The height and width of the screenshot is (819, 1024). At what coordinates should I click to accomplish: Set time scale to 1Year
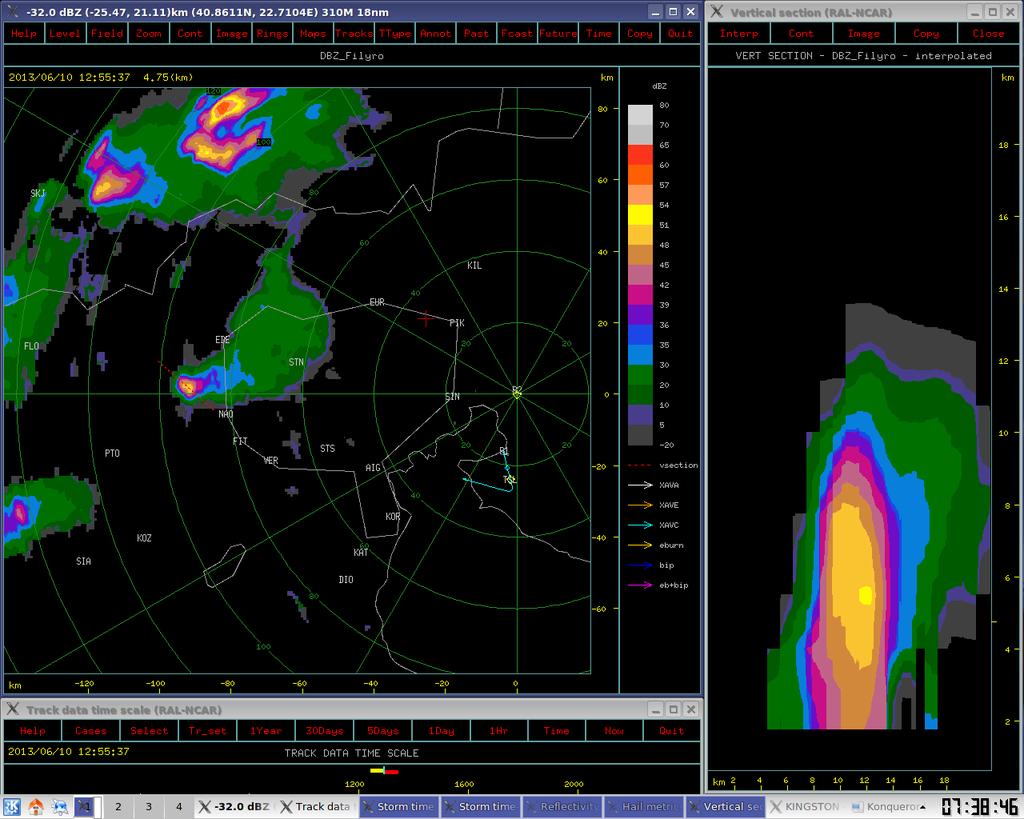[266, 731]
